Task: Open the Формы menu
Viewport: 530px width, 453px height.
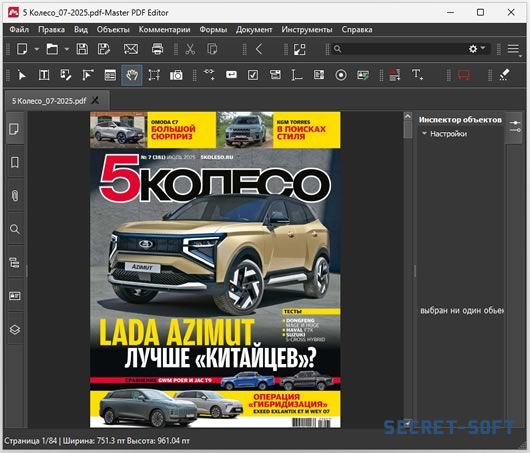Action: (x=213, y=29)
